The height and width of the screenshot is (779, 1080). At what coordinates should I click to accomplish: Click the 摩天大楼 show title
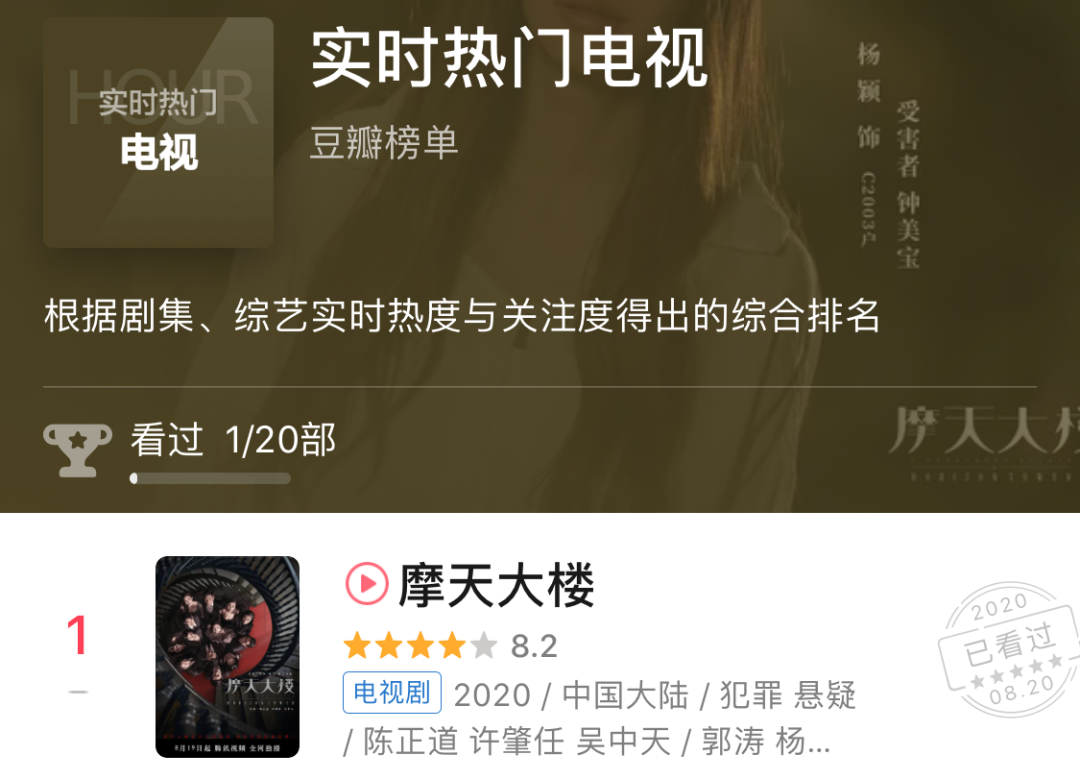coord(496,585)
